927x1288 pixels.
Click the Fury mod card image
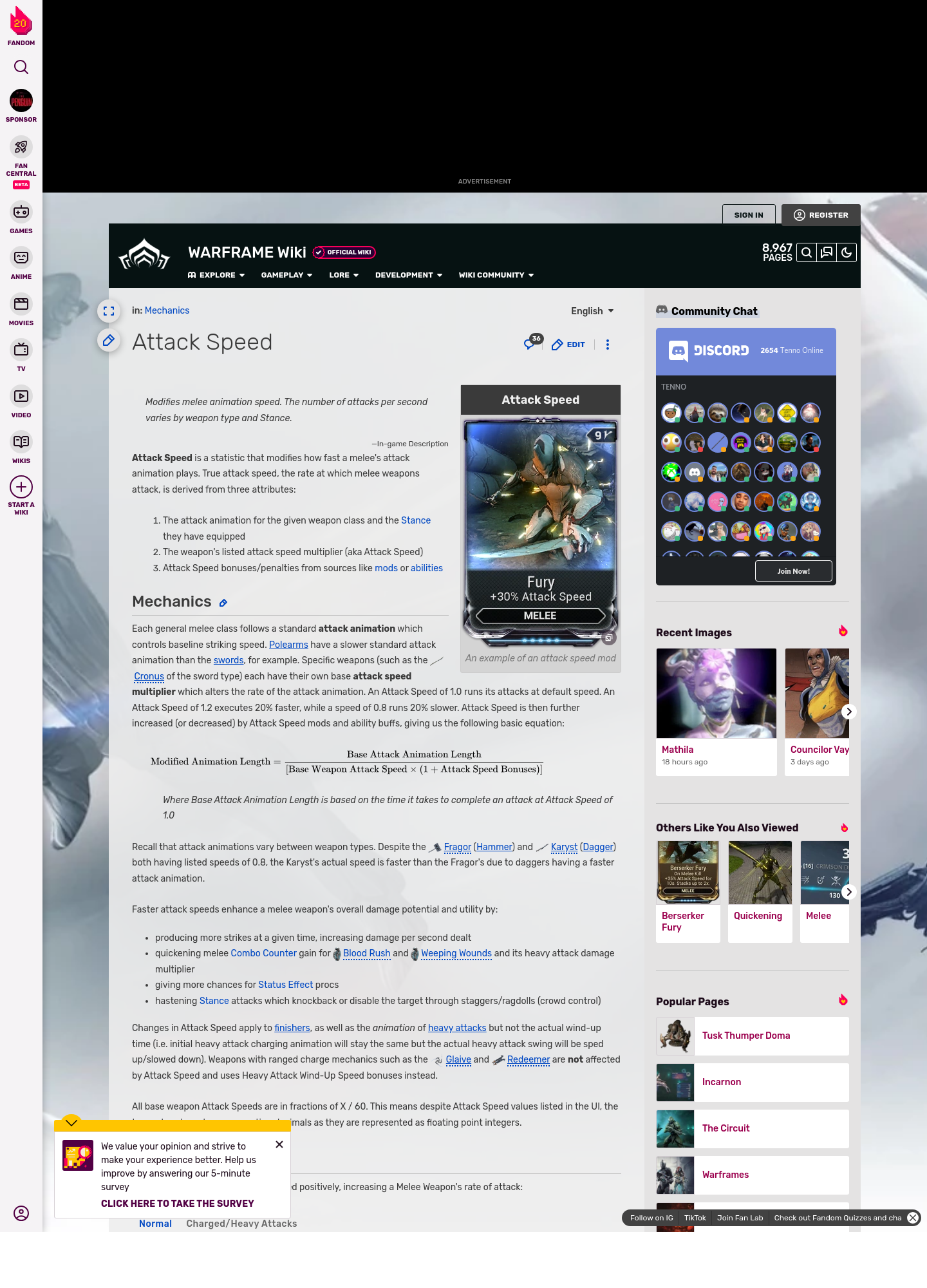[541, 531]
